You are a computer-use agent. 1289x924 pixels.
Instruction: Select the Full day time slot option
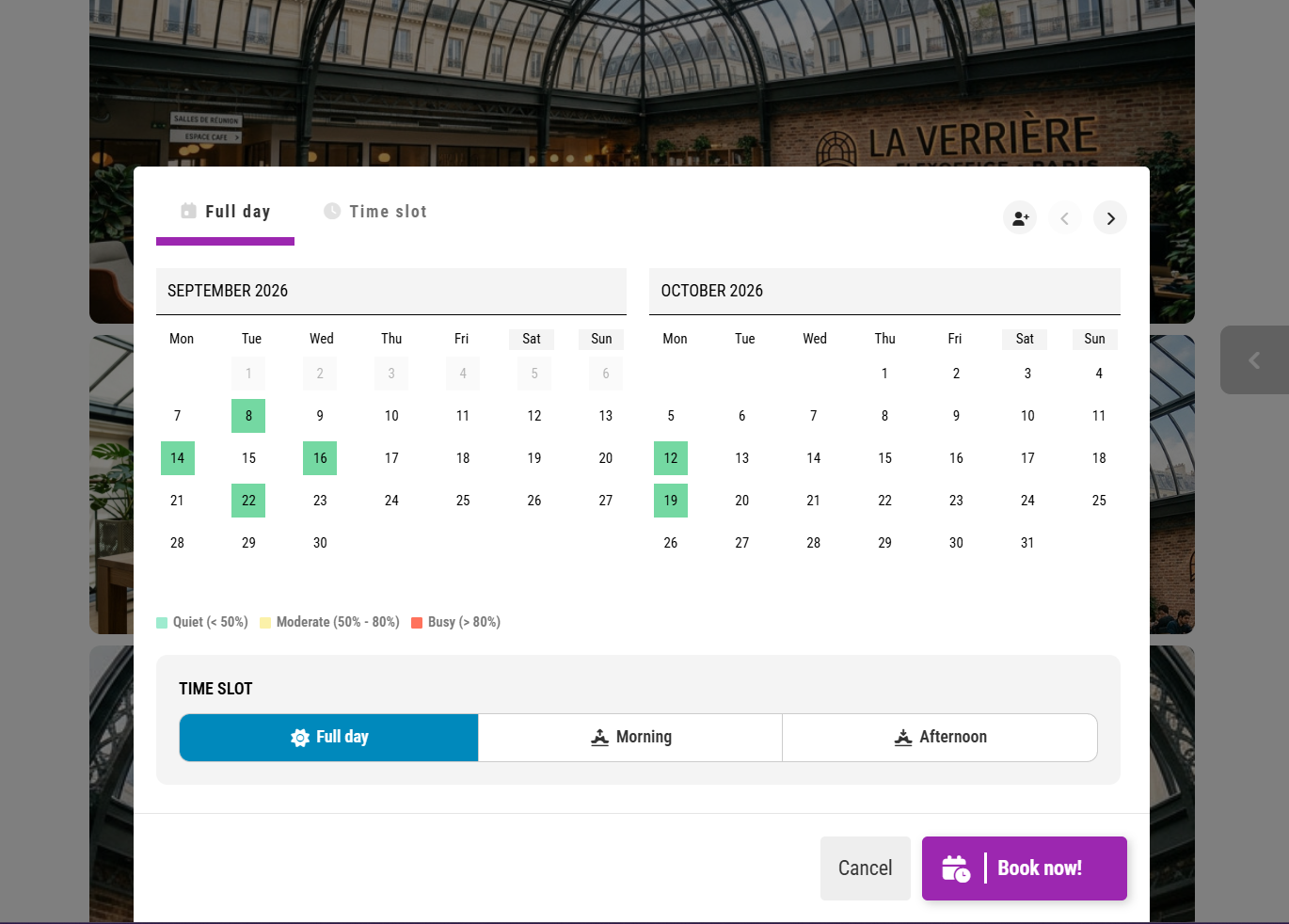pyautogui.click(x=329, y=738)
